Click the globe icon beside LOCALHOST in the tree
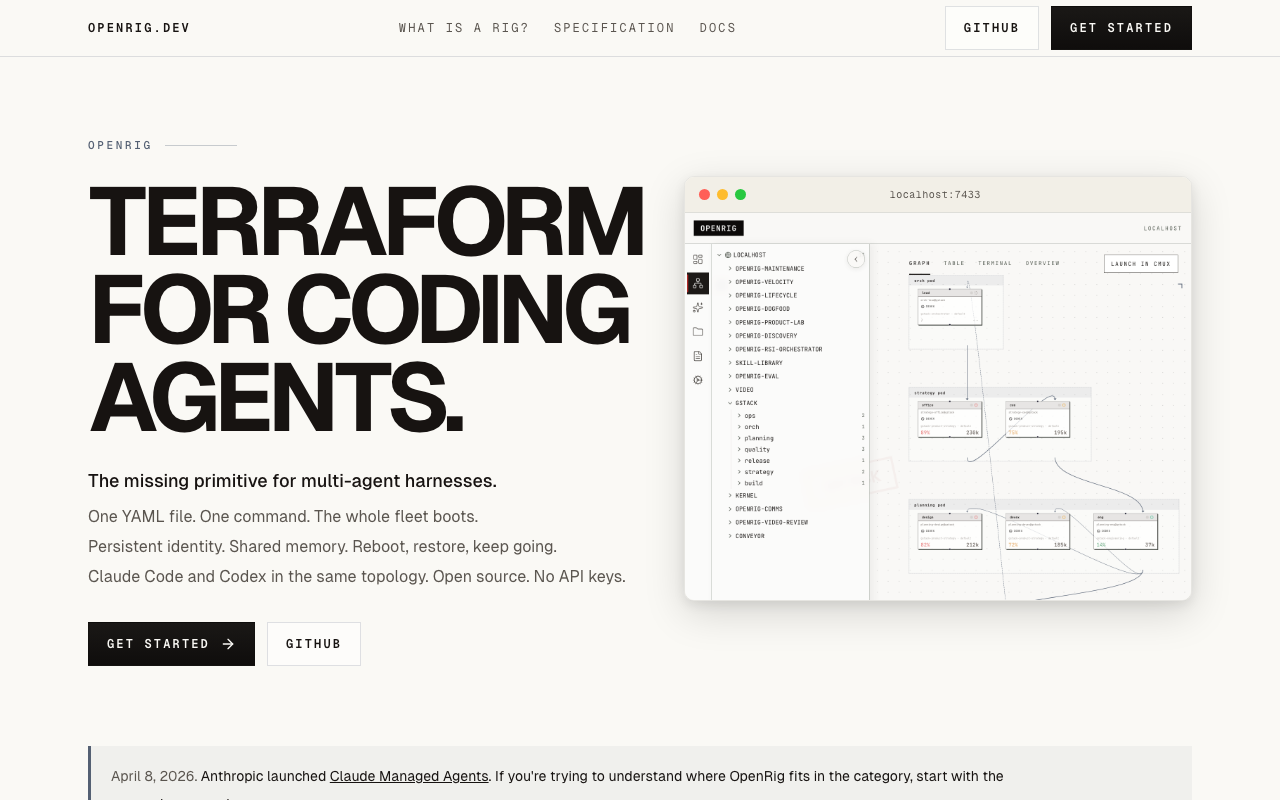1280x800 pixels. click(728, 255)
